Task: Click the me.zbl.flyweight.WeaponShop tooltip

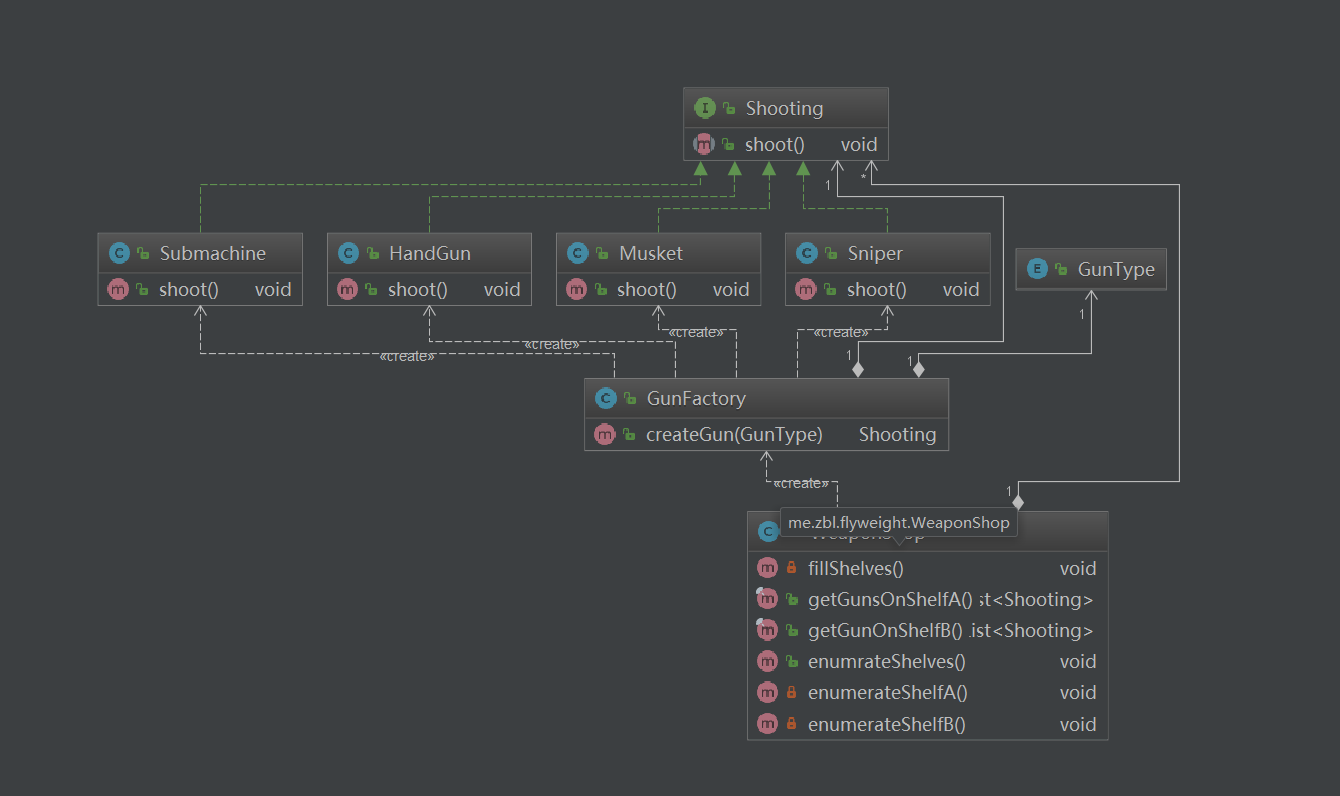Action: [x=898, y=522]
